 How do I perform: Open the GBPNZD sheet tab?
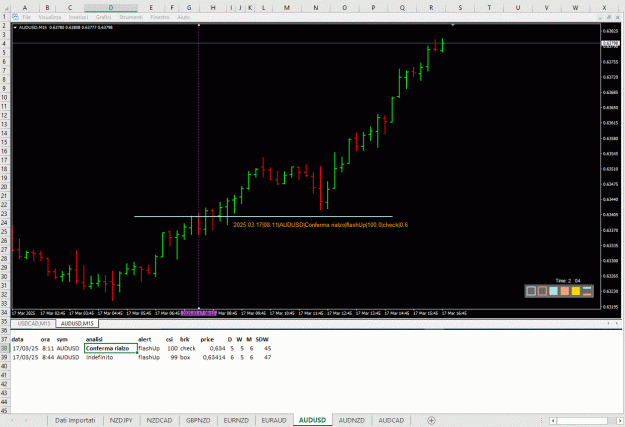click(x=198, y=420)
